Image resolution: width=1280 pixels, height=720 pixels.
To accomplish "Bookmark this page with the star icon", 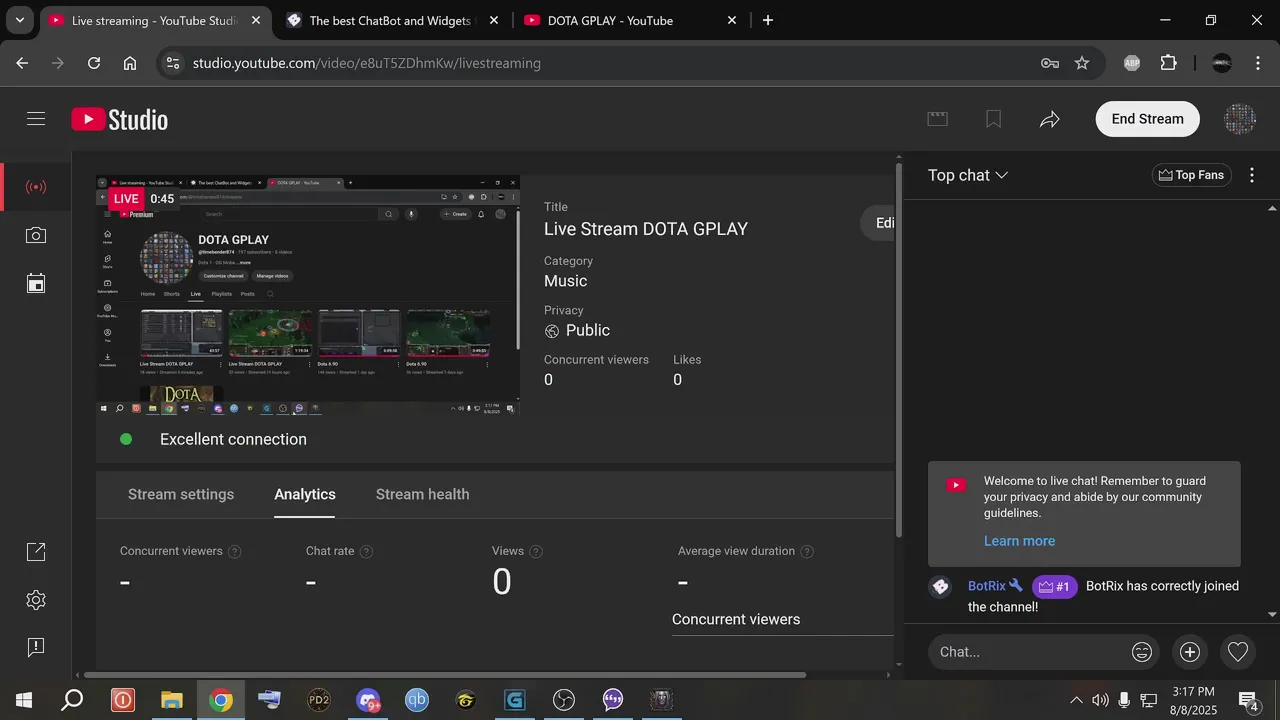I will pos(1082,63).
